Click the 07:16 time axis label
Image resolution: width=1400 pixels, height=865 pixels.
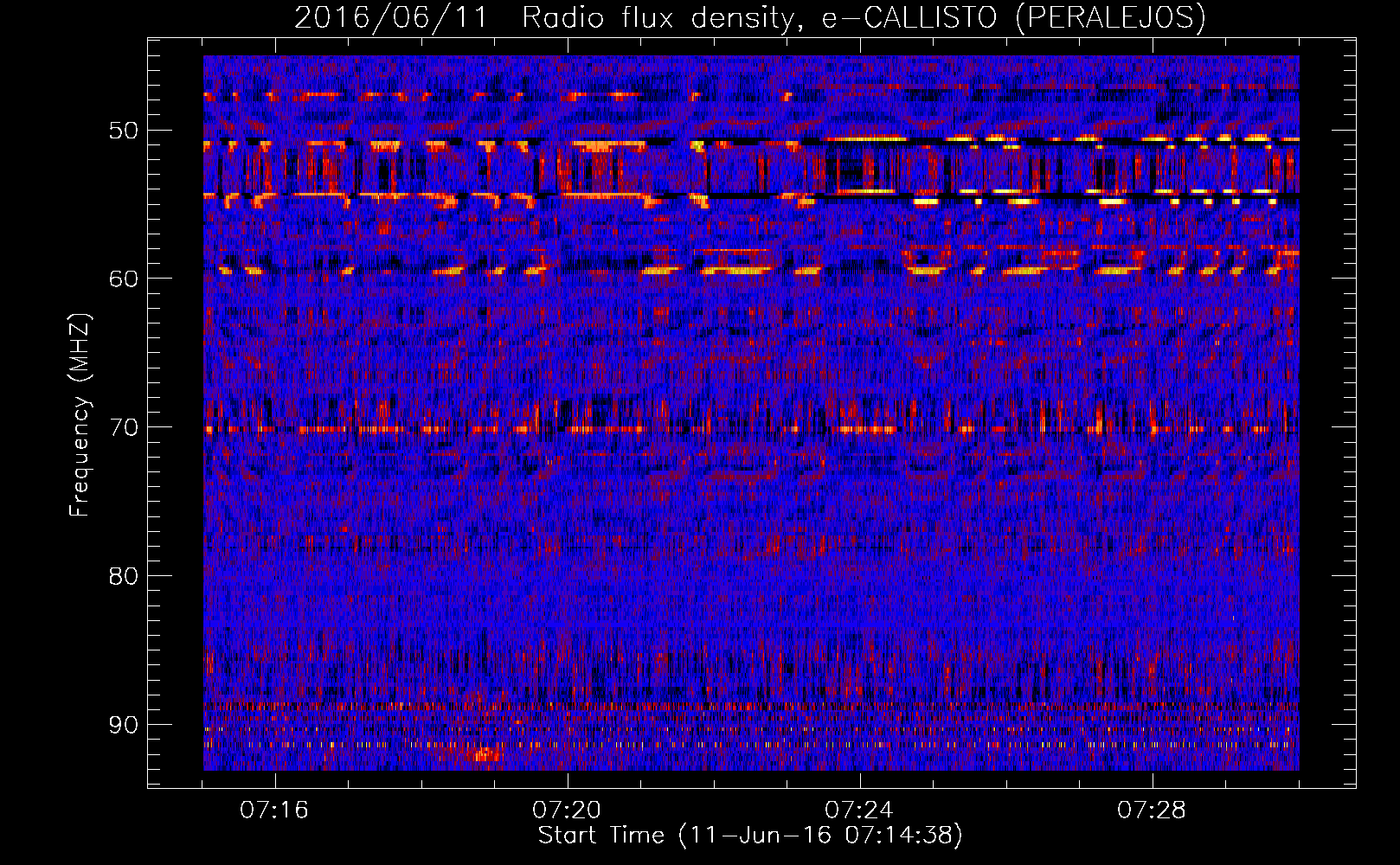tap(274, 811)
